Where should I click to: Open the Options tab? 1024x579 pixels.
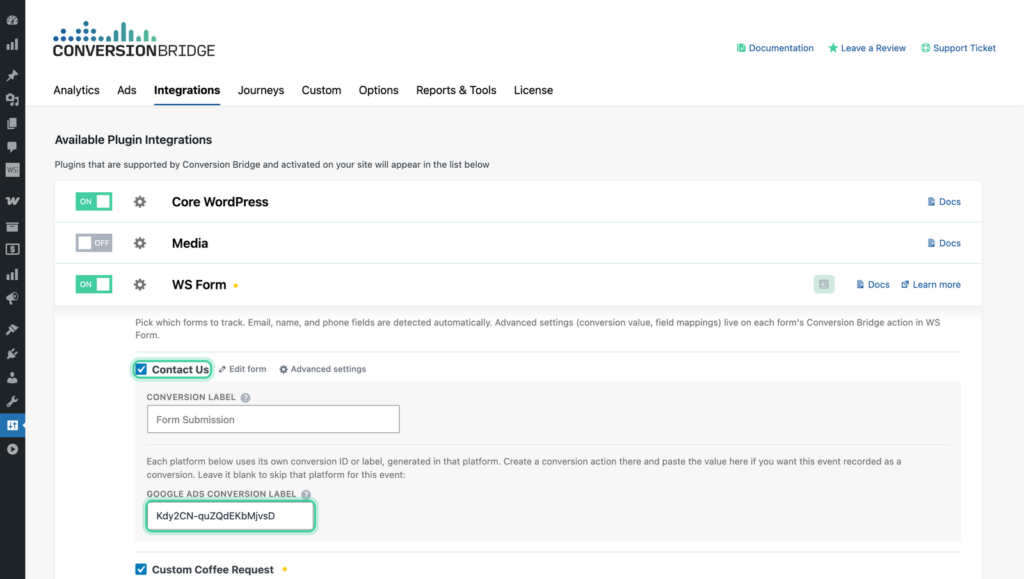pyautogui.click(x=378, y=90)
